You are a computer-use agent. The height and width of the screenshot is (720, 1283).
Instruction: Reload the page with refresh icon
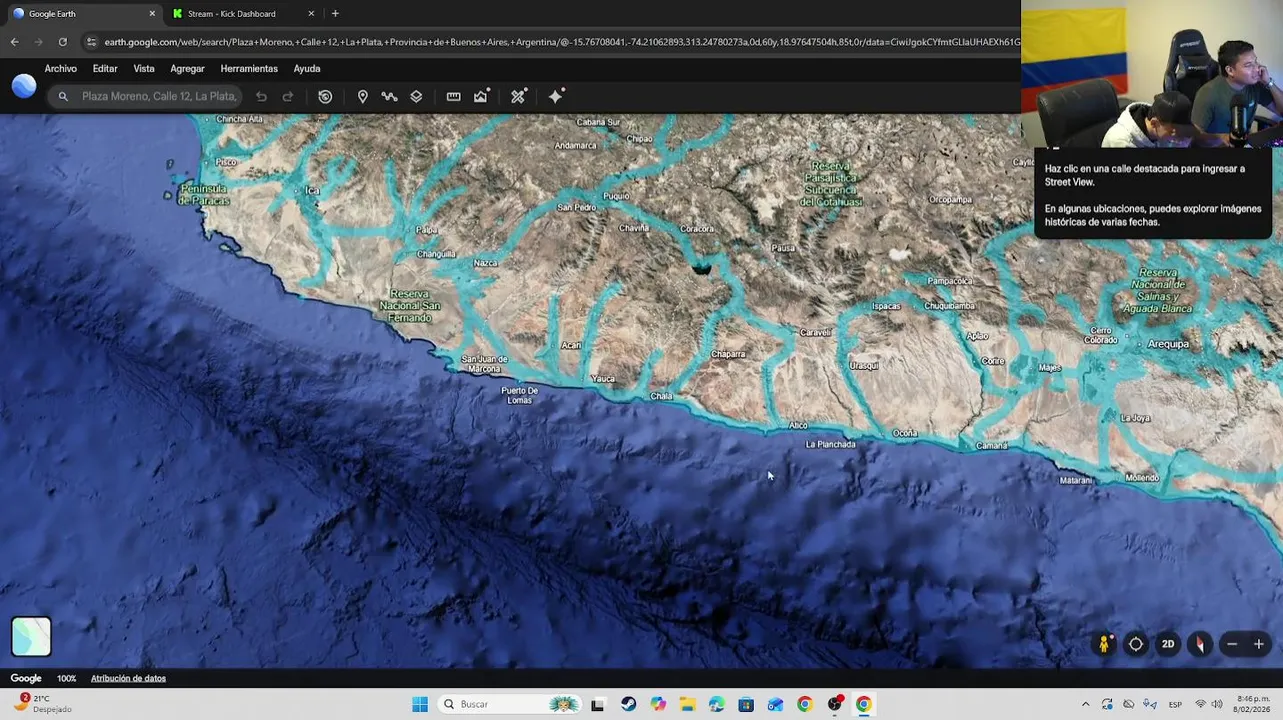(x=62, y=42)
